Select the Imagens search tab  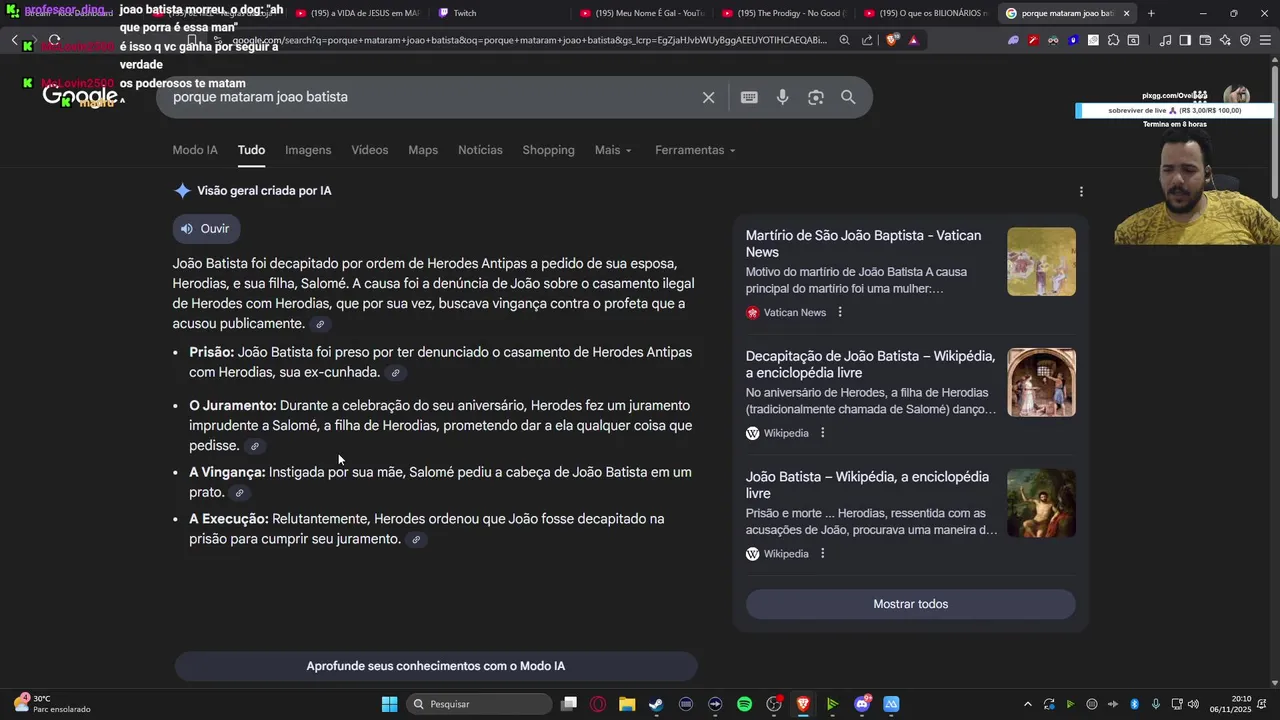point(308,150)
